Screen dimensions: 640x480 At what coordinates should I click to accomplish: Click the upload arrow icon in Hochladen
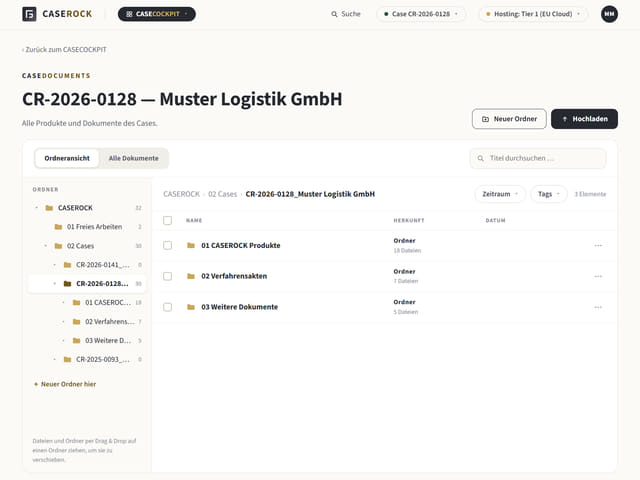pyautogui.click(x=565, y=119)
